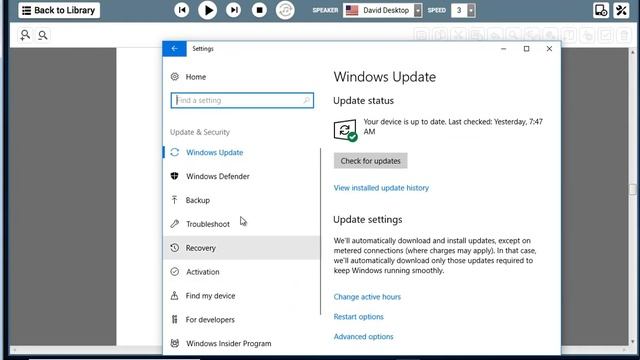This screenshot has height=360, width=640.
Task: Minimize the Settings window
Action: [x=504, y=49]
